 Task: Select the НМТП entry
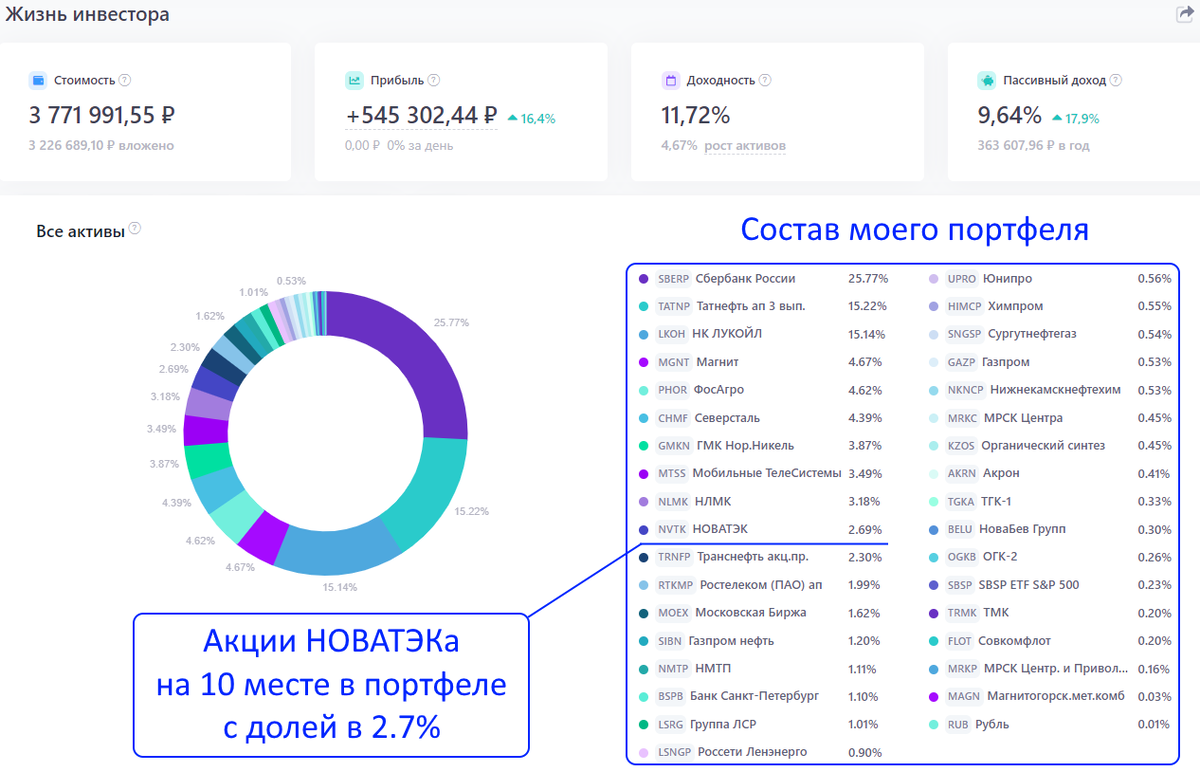click(x=714, y=668)
